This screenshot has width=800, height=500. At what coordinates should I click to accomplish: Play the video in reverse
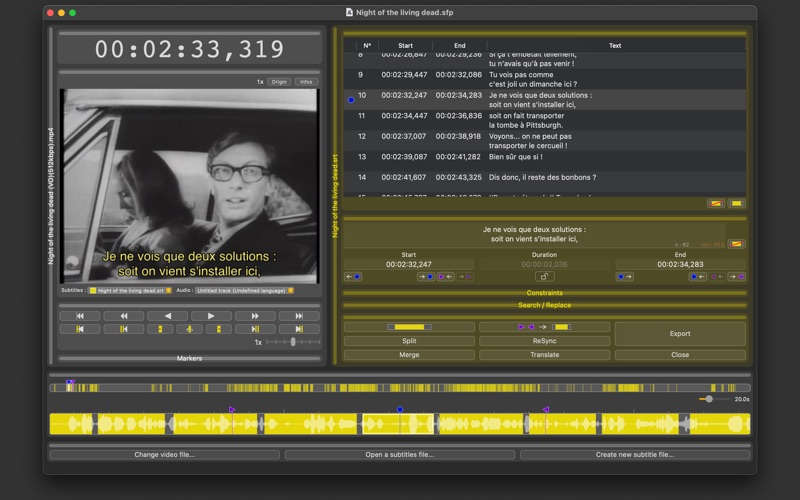pos(167,316)
